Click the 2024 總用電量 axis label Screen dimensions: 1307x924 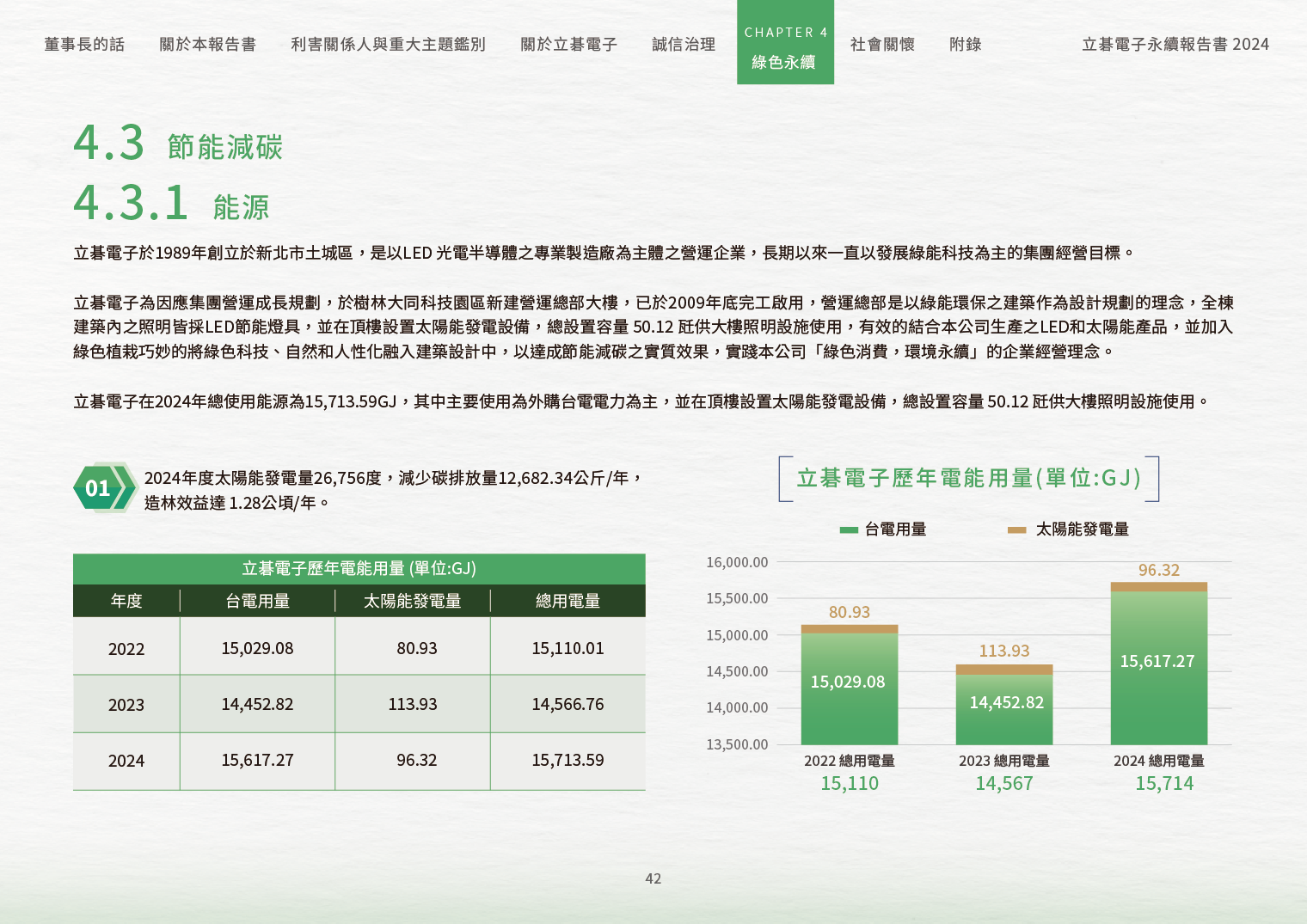pyautogui.click(x=1159, y=761)
